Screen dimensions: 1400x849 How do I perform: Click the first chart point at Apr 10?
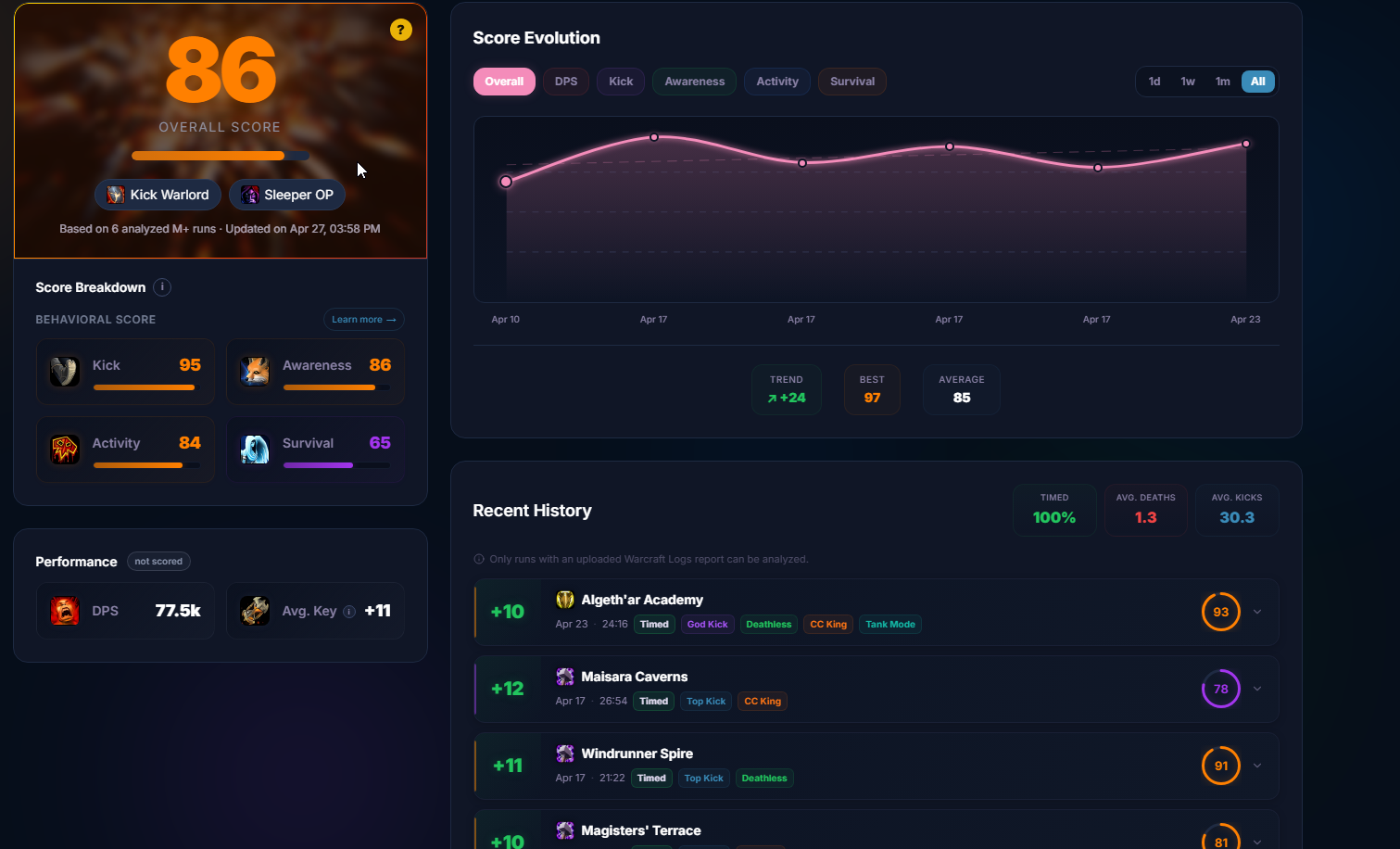(506, 182)
